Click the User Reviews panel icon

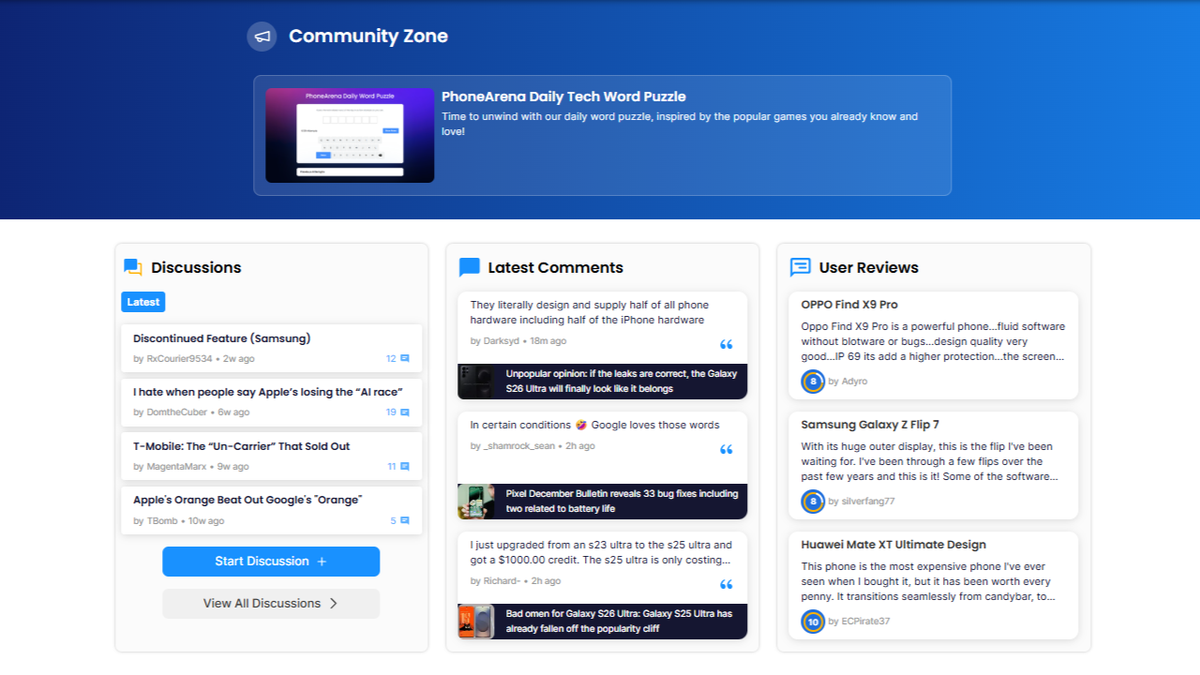point(799,267)
